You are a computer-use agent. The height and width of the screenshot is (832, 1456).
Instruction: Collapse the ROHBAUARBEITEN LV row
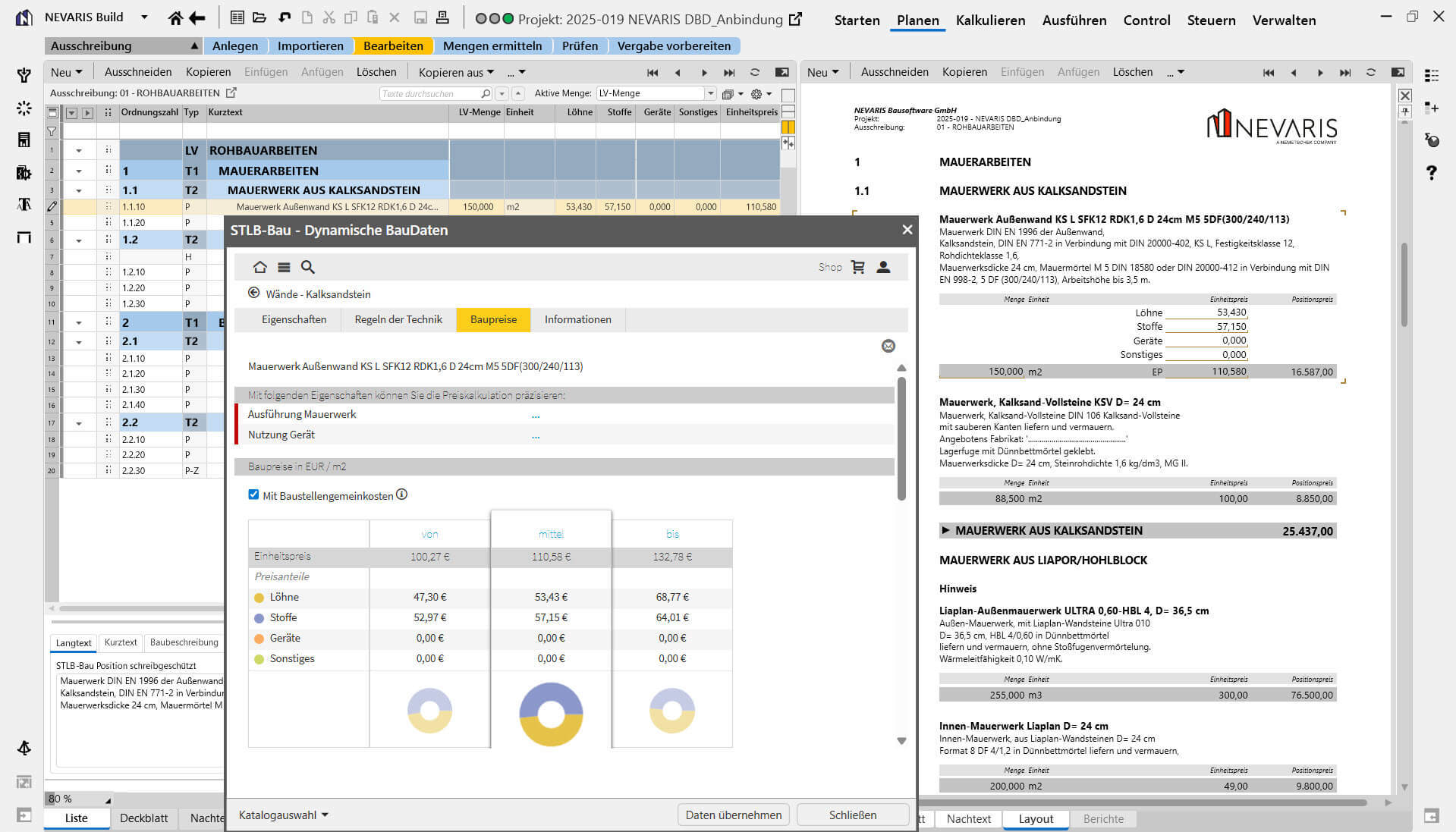[x=79, y=150]
